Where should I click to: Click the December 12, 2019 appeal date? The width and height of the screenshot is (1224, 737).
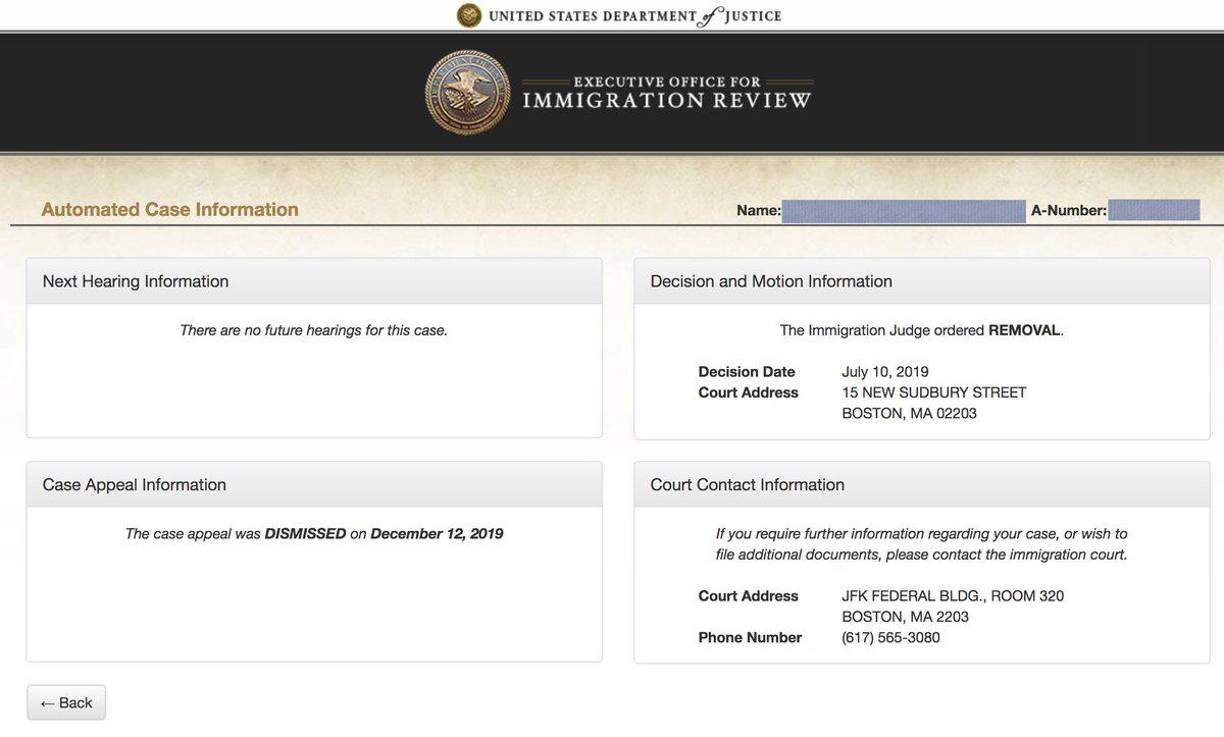437,534
